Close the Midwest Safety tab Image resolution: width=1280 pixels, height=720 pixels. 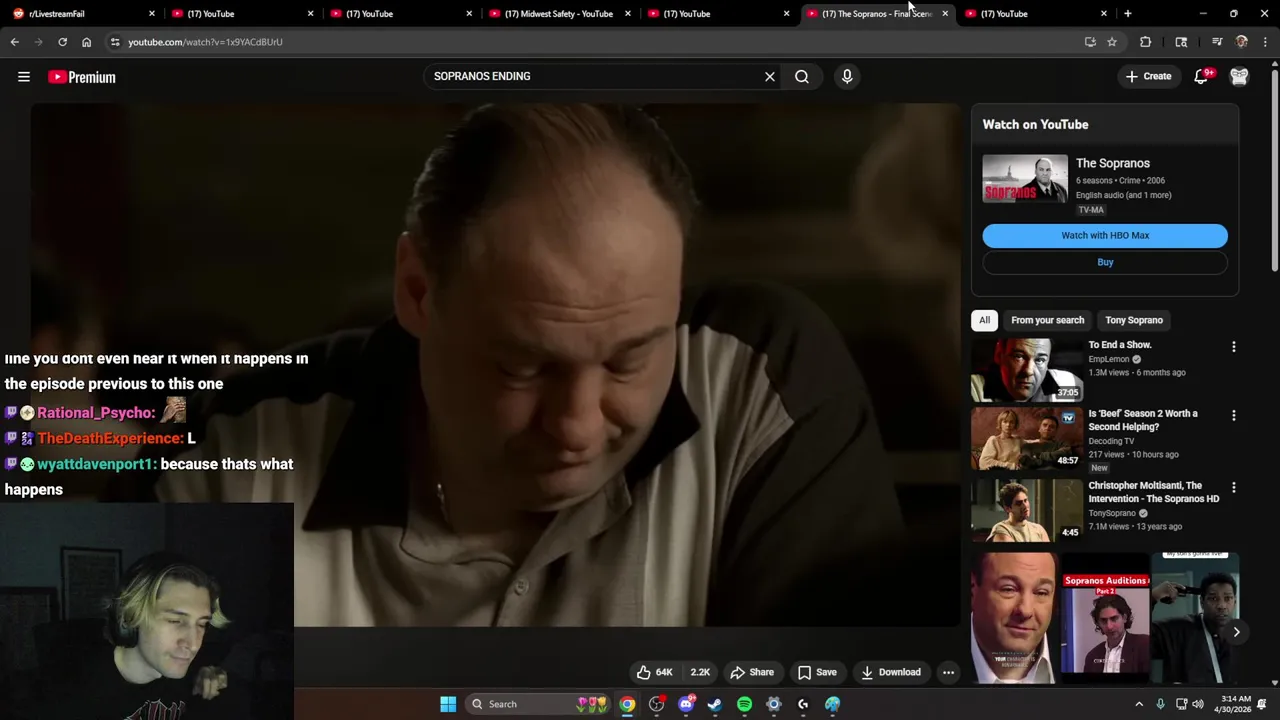pyautogui.click(x=628, y=14)
